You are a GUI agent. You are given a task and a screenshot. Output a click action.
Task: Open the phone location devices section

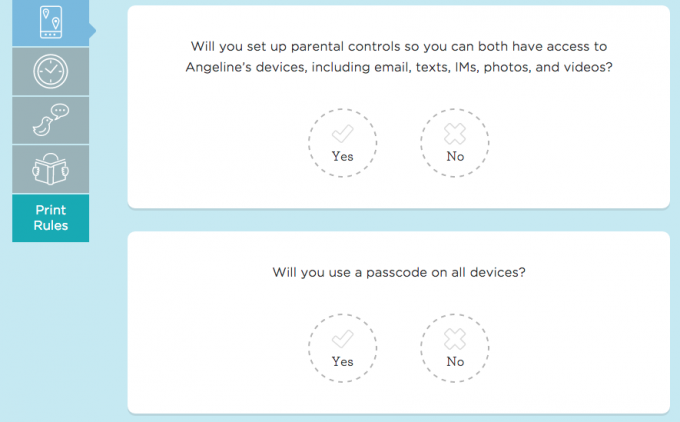click(x=51, y=23)
